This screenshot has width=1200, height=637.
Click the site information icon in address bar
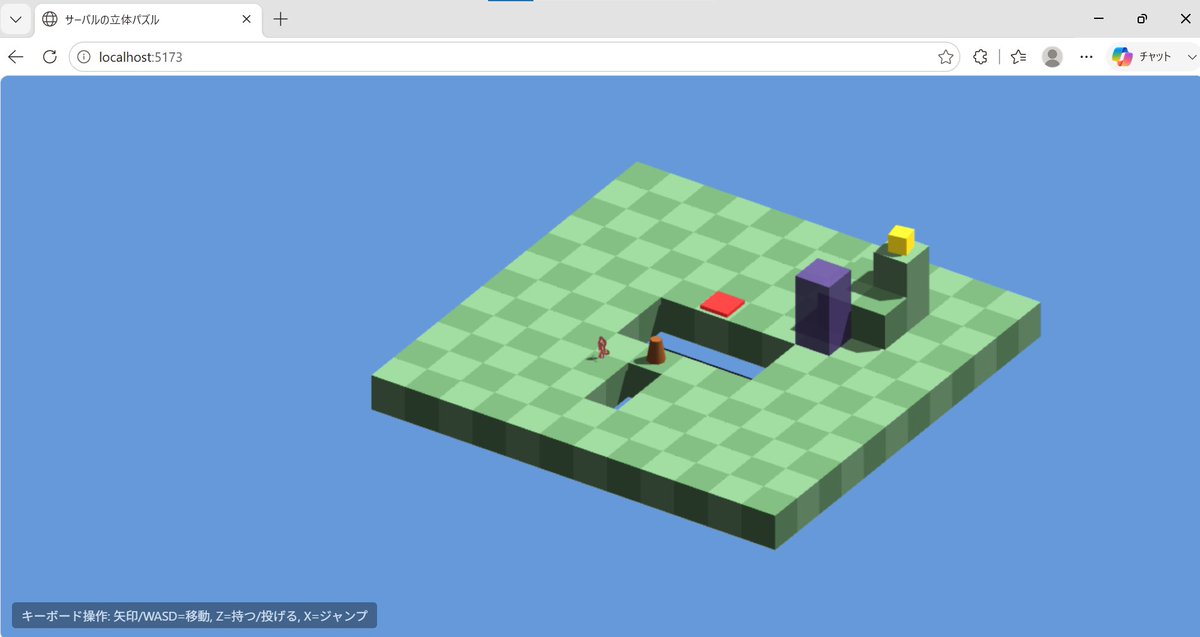pos(84,57)
